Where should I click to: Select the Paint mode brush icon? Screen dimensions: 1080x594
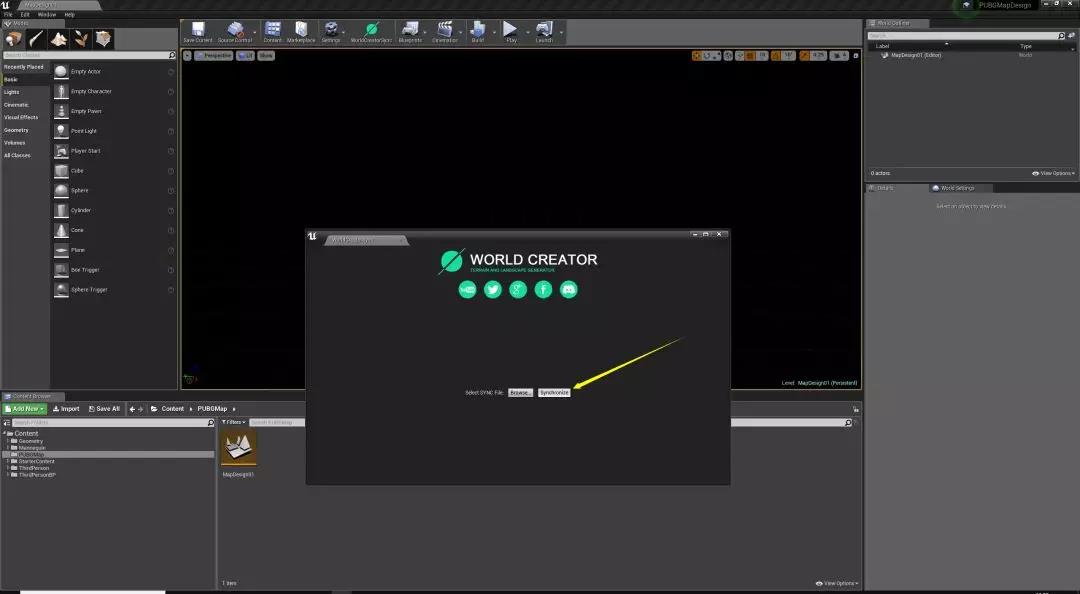tap(36, 39)
